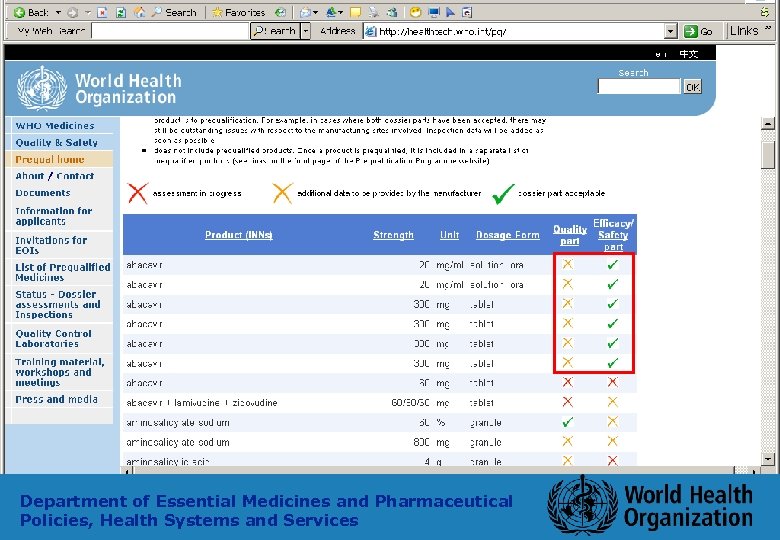Open the Mail icon dropdown arrow
The height and width of the screenshot is (540, 780).
click(x=315, y=12)
